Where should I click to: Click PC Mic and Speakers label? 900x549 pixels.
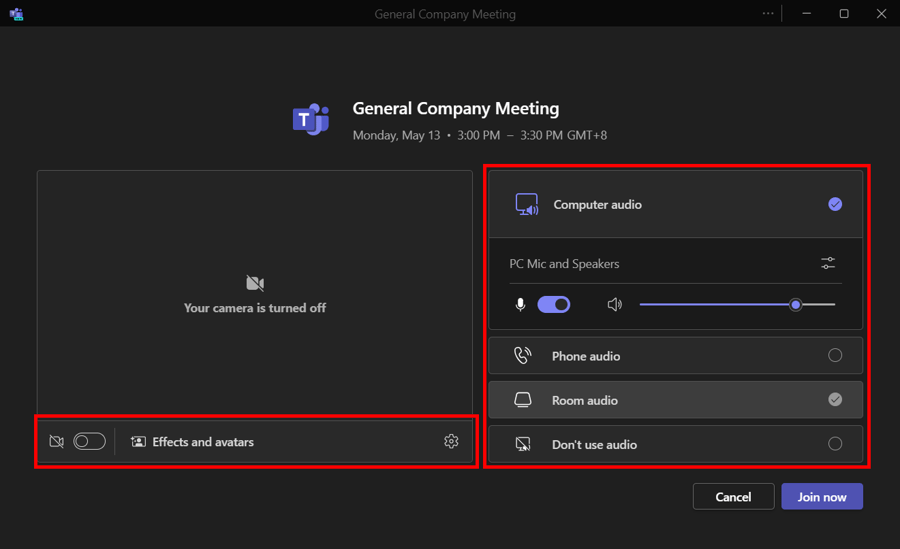click(564, 264)
